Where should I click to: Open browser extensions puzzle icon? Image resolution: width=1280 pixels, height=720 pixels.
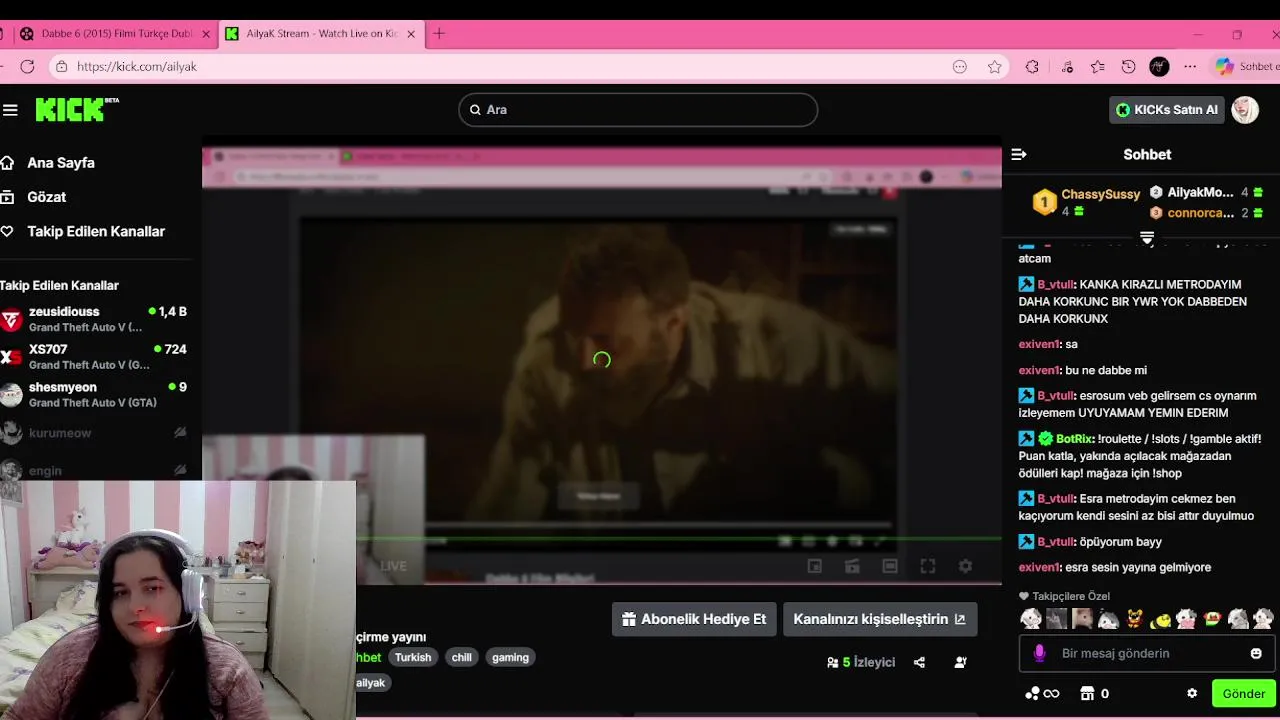coord(1032,66)
